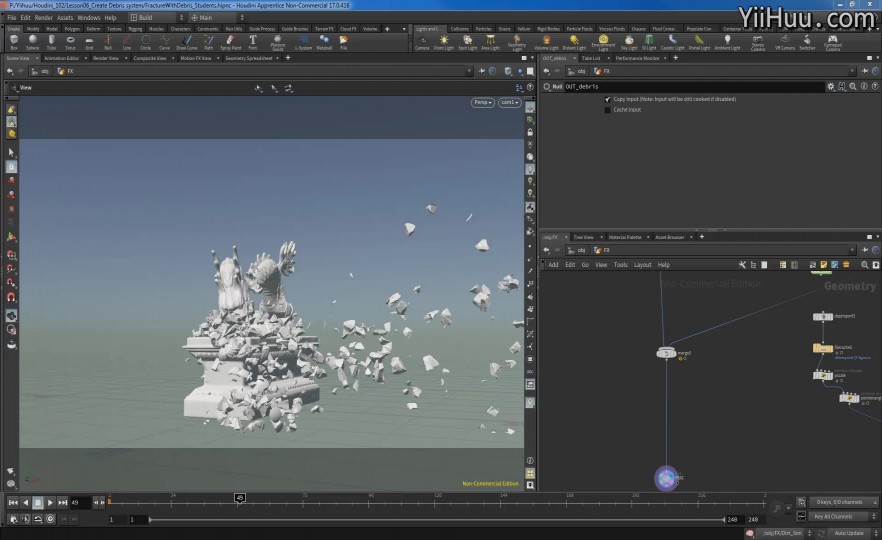Image resolution: width=882 pixels, height=540 pixels.
Task: Play the animation forward
Action: [50, 502]
